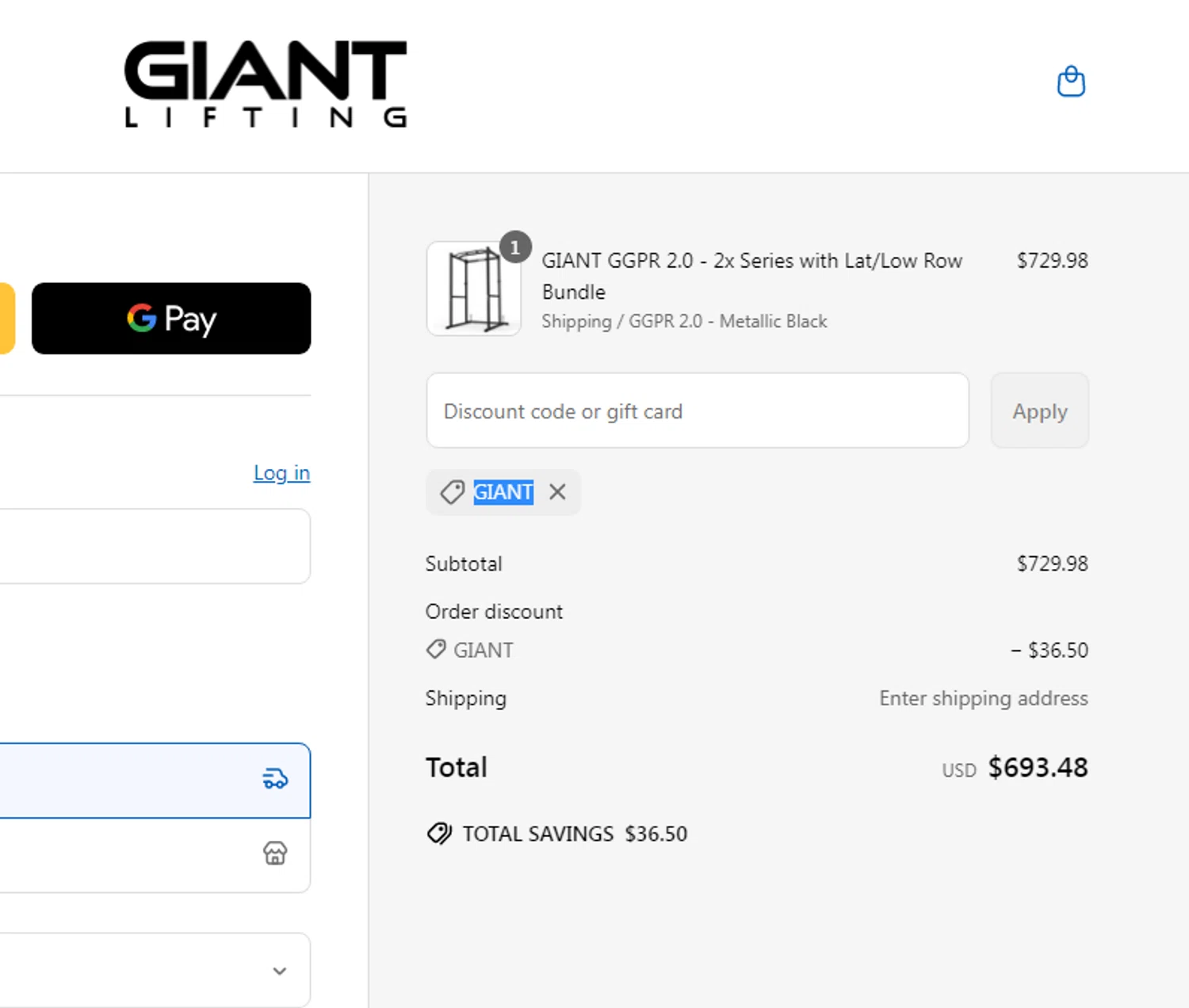Pay with the Google Pay button
The image size is (1189, 1008).
point(171,319)
